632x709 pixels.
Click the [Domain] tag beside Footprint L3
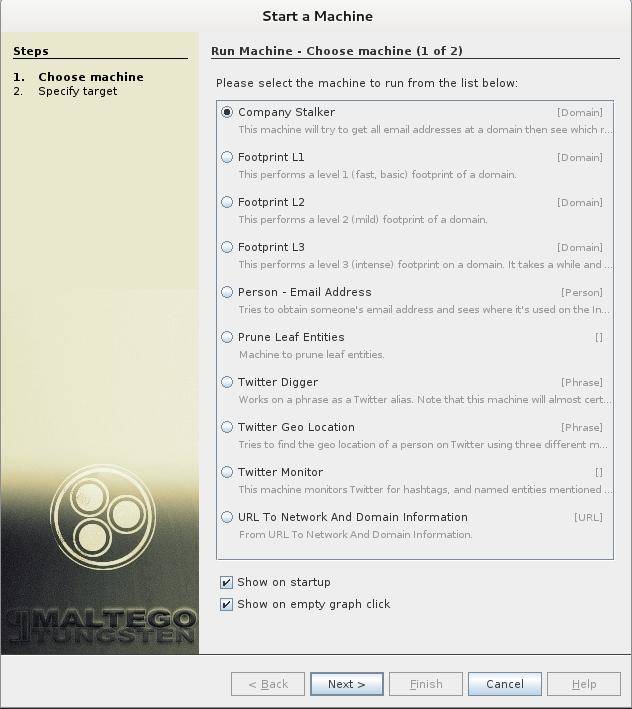580,248
